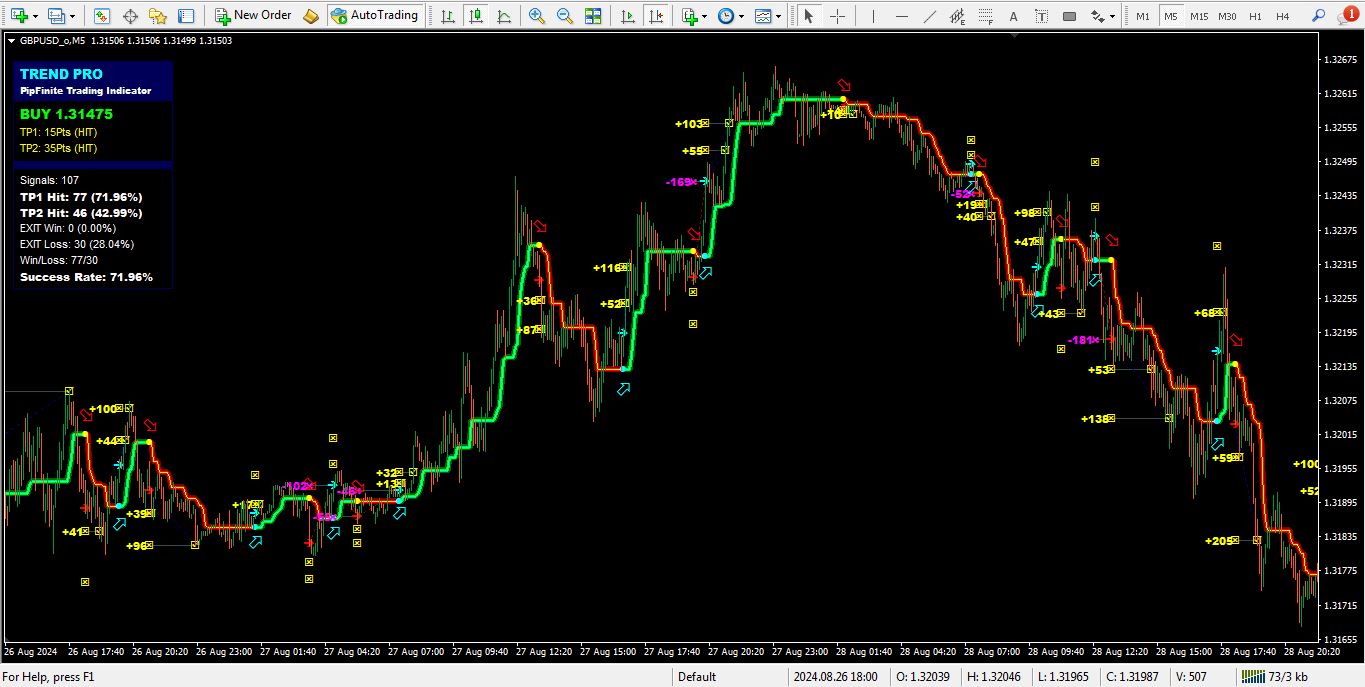Screen dimensions: 1365x687
Task: Switch to the H1 timeframe
Action: pos(1256,15)
